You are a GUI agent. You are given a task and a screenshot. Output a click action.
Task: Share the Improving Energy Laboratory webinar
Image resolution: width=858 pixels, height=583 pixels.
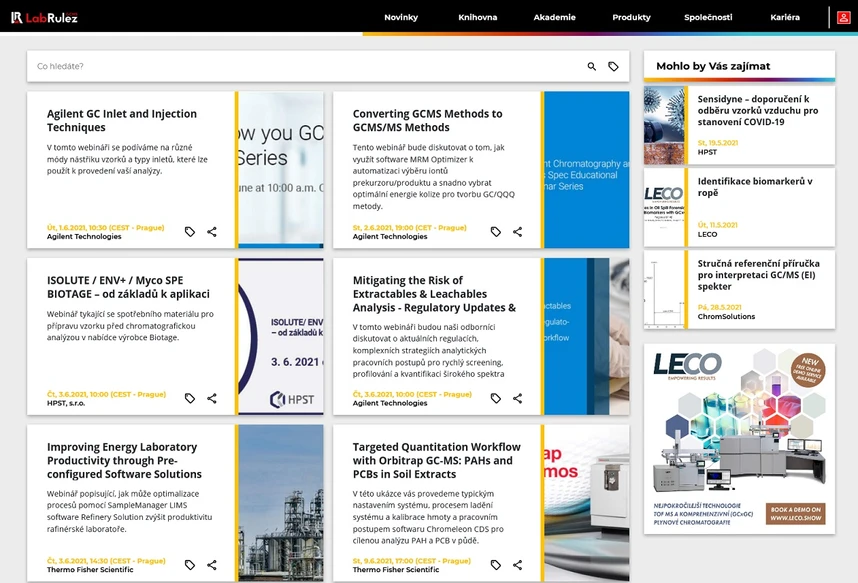pos(212,564)
